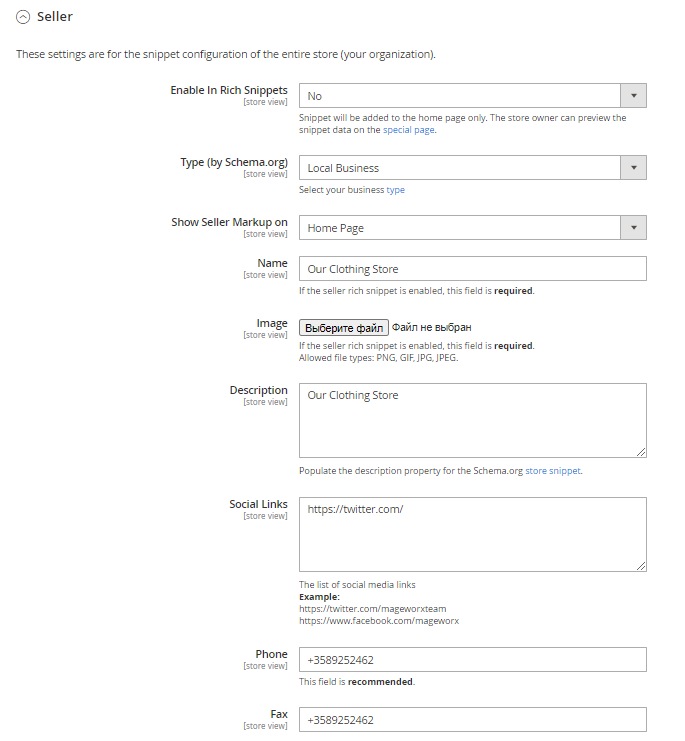Follow the business type link

(396, 190)
